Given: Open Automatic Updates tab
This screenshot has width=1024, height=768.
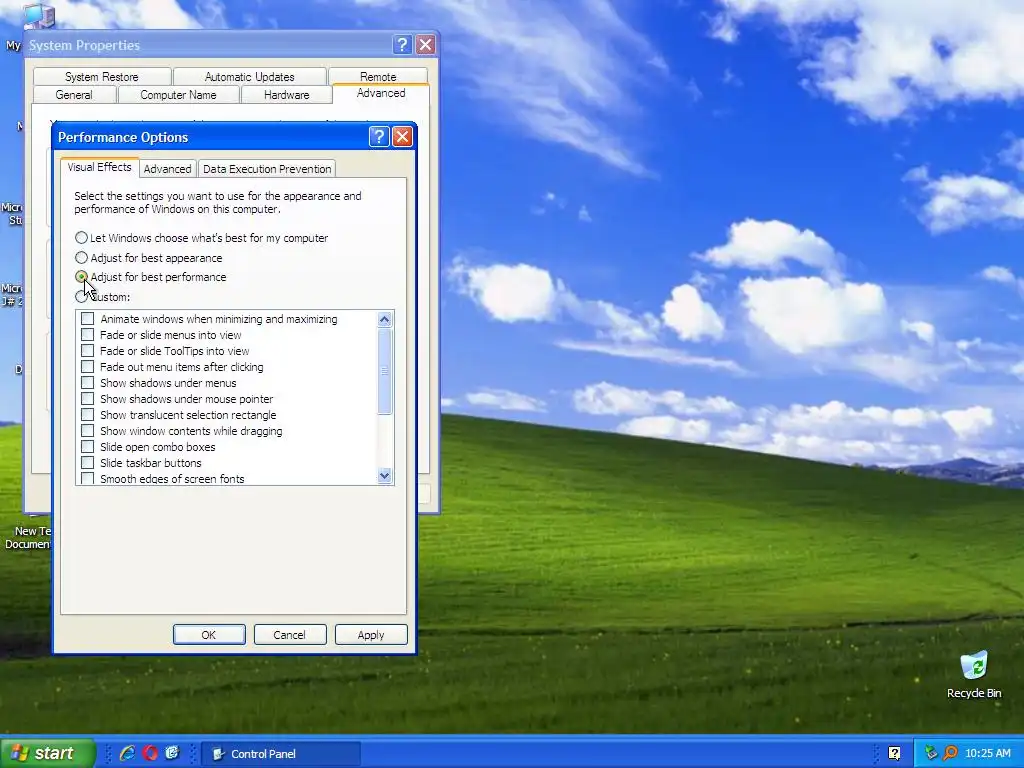Looking at the screenshot, I should tap(249, 76).
